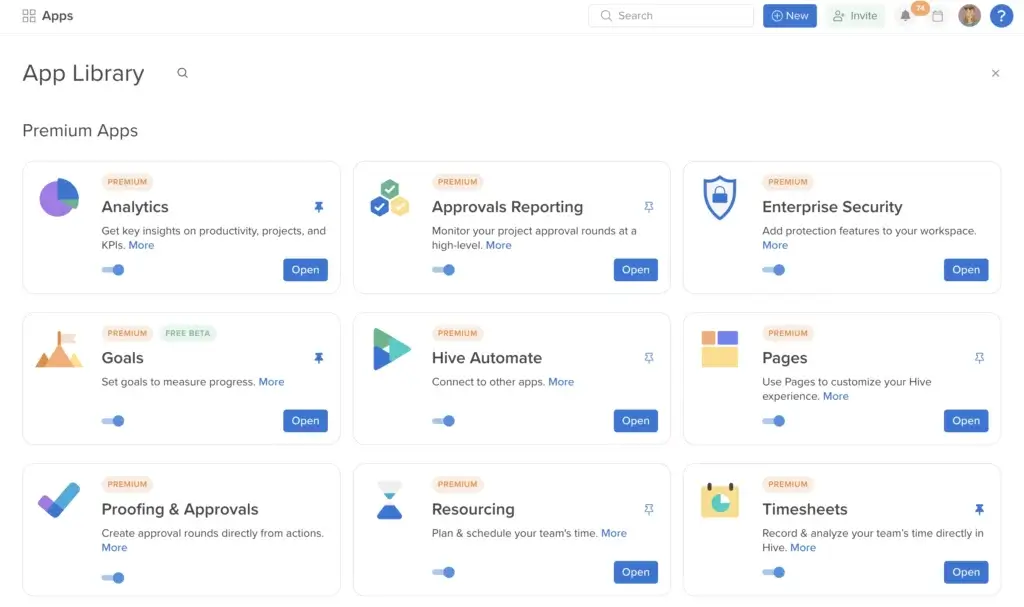Click the Hive Automate play-arrow icon
The height and width of the screenshot is (607, 1024).
point(391,349)
